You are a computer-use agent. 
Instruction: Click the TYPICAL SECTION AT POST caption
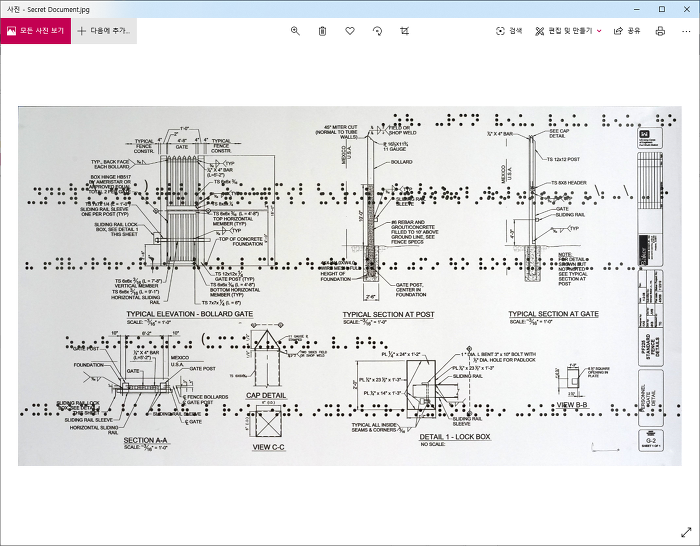point(388,314)
